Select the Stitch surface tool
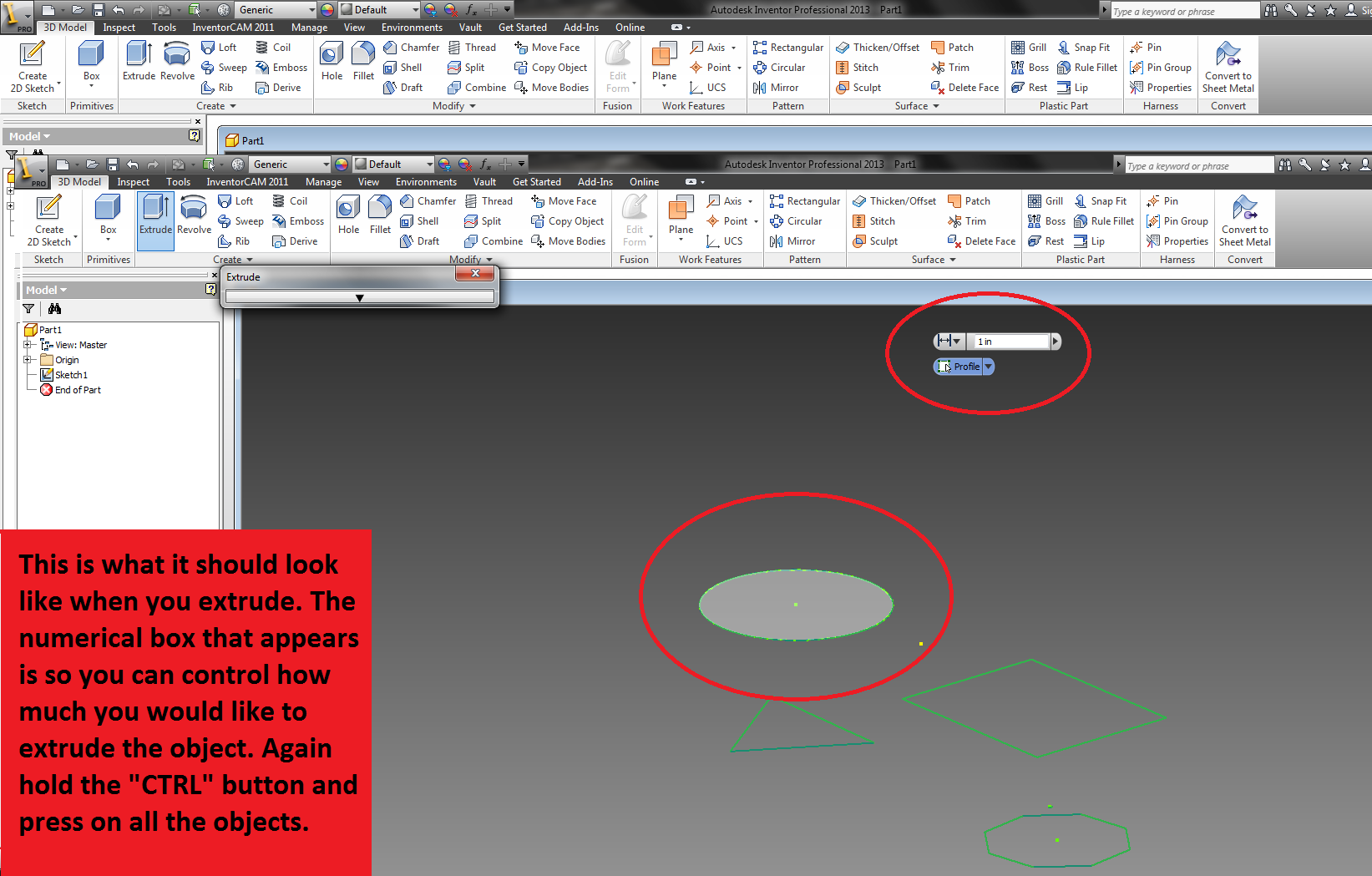The height and width of the screenshot is (876, 1372). (x=874, y=220)
